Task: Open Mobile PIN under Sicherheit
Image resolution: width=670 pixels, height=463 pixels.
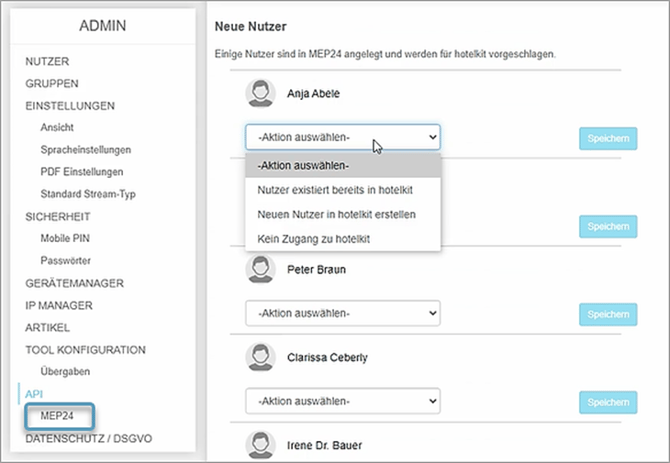Action: point(65,238)
